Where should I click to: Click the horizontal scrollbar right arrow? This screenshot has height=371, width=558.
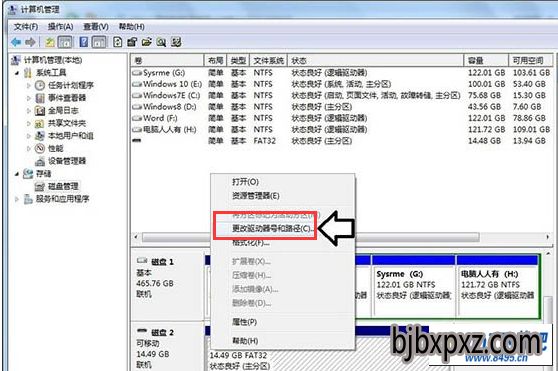pyautogui.click(x=547, y=237)
